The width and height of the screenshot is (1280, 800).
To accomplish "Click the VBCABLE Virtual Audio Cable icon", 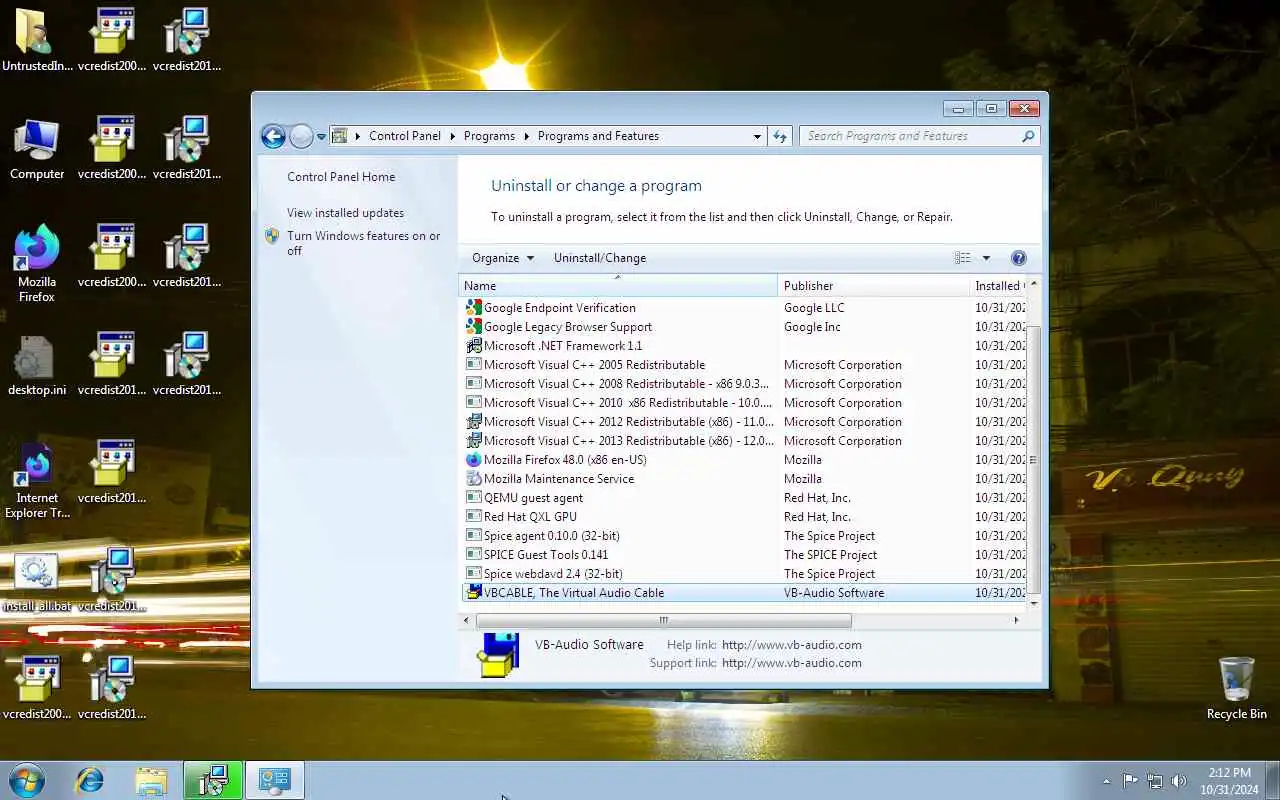I will (474, 593).
